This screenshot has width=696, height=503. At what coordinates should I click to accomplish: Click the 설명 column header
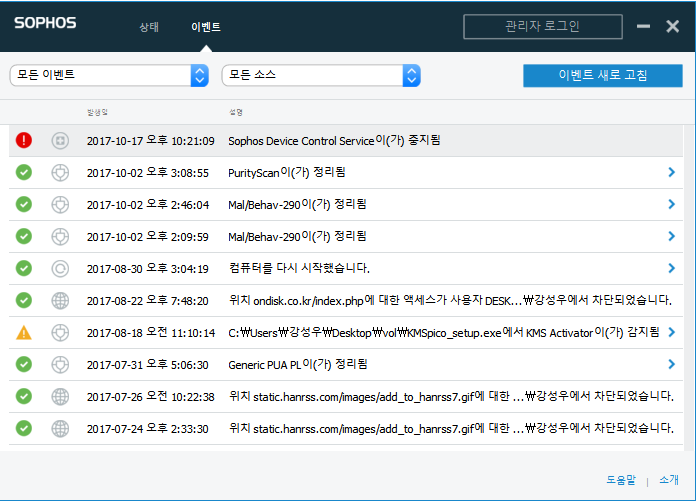pos(236,112)
